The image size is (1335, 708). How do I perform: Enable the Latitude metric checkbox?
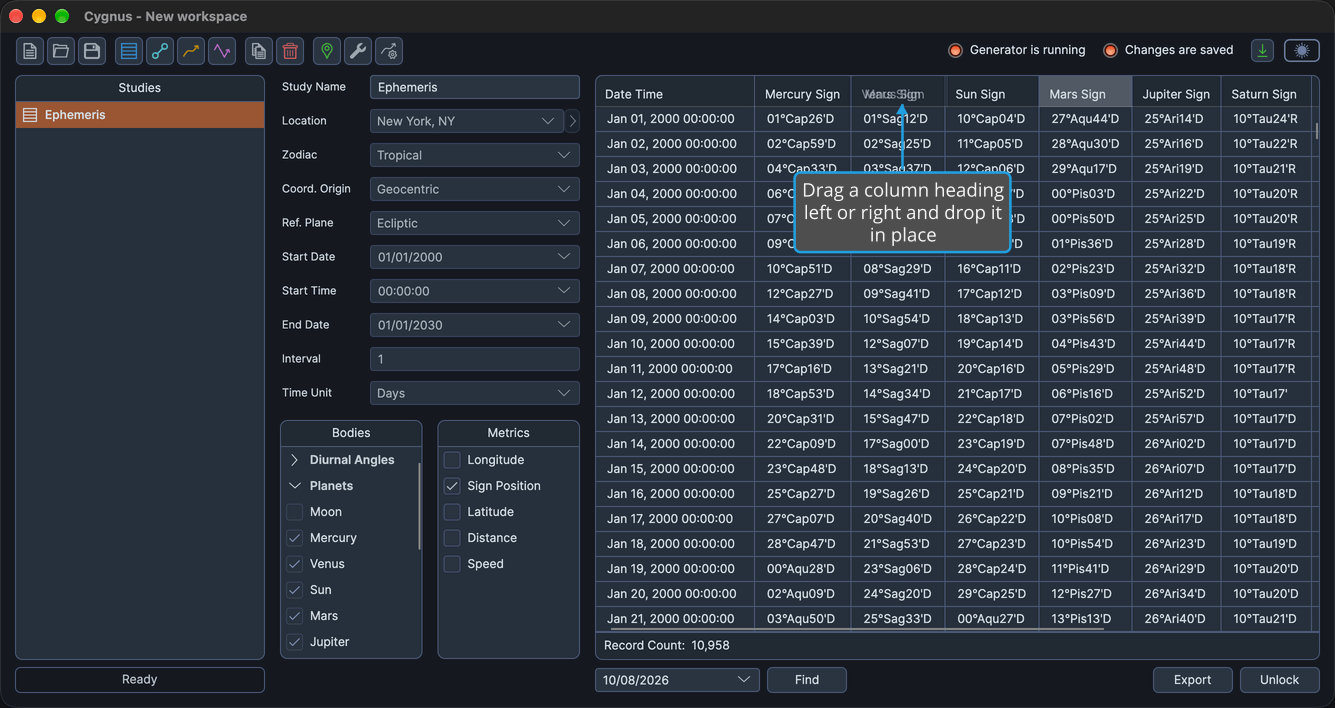click(x=452, y=512)
